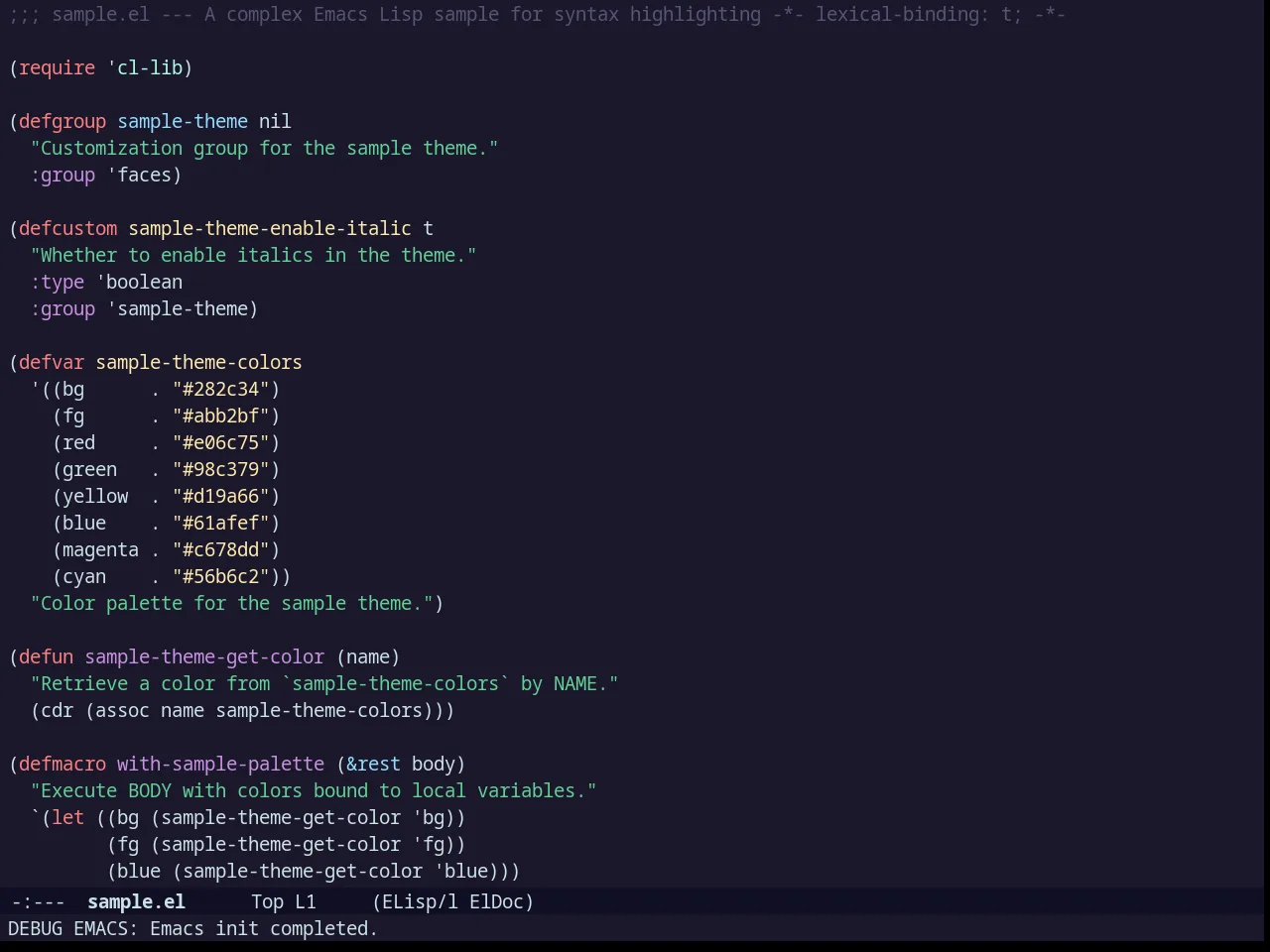The height and width of the screenshot is (952, 1270).
Task: Click the variable name sample-theme-enable-italic
Action: tap(270, 228)
